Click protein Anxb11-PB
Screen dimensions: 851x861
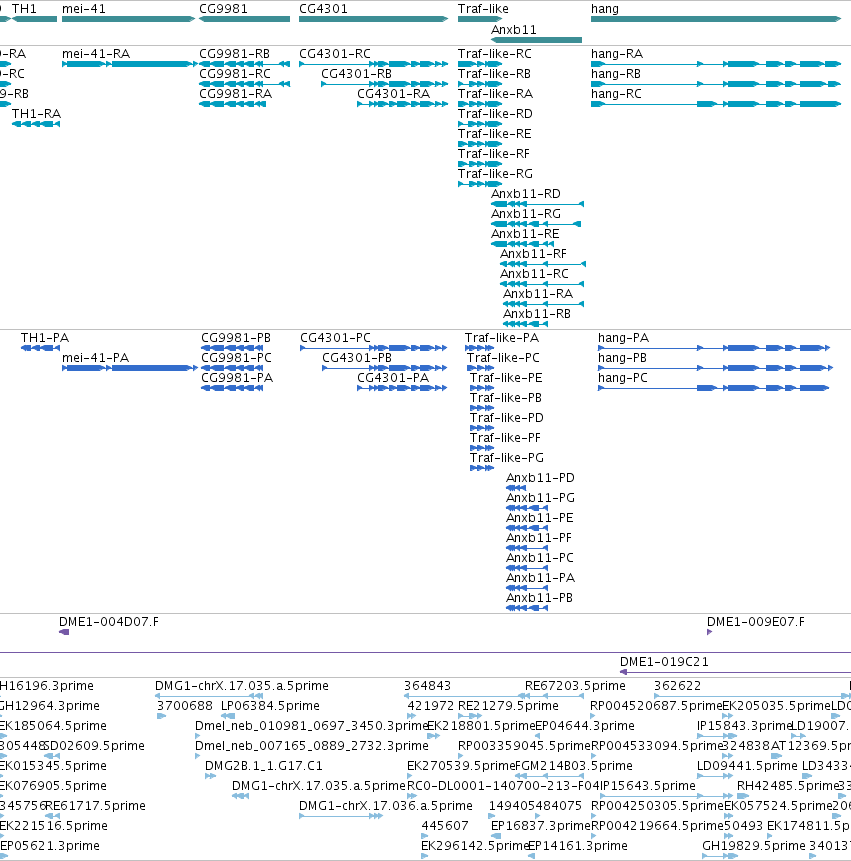[x=527, y=608]
